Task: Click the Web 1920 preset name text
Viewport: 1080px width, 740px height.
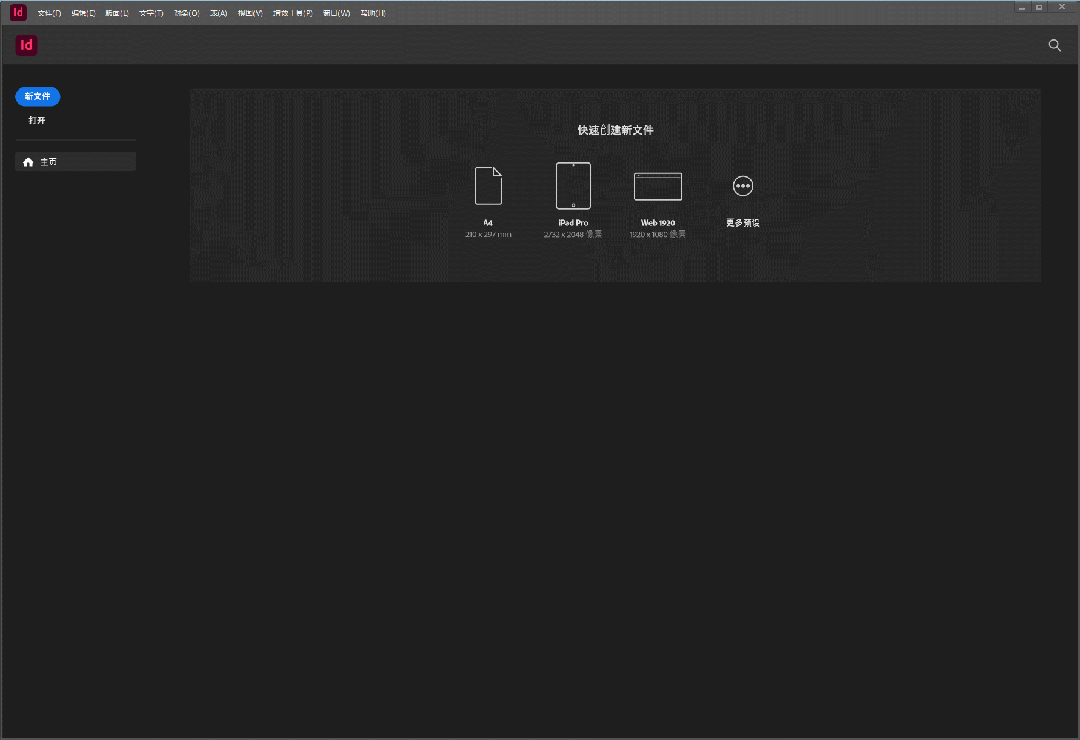Action: [x=658, y=223]
